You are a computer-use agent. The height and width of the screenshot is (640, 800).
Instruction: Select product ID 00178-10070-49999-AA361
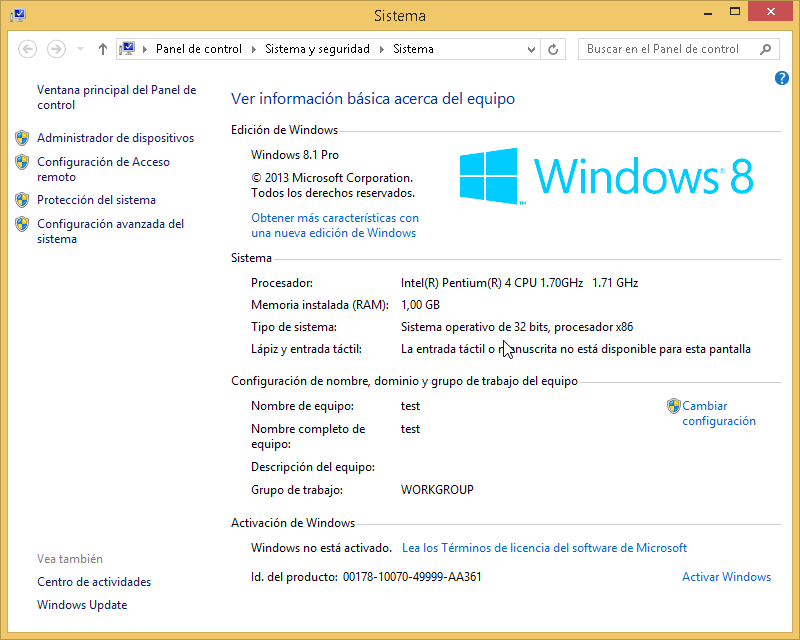[412, 577]
